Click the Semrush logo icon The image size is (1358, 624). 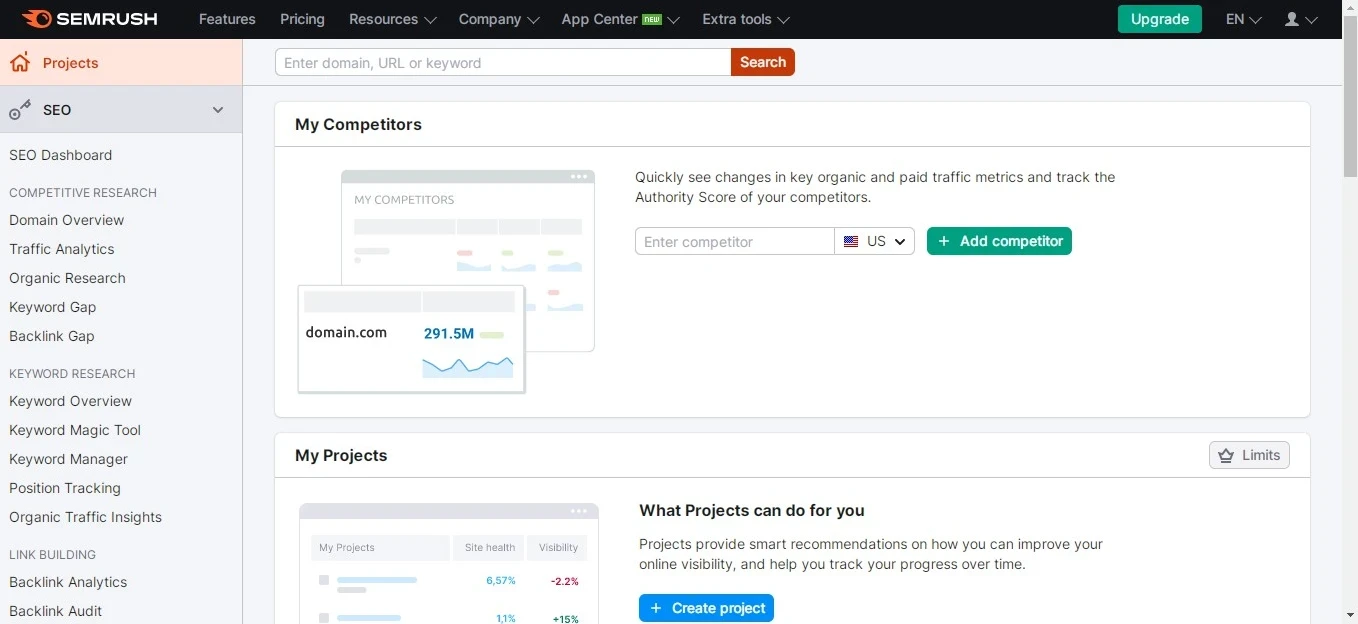(36, 19)
